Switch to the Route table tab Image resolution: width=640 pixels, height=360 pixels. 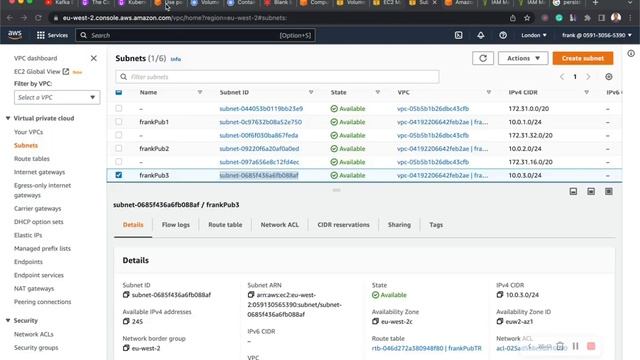[225, 225]
